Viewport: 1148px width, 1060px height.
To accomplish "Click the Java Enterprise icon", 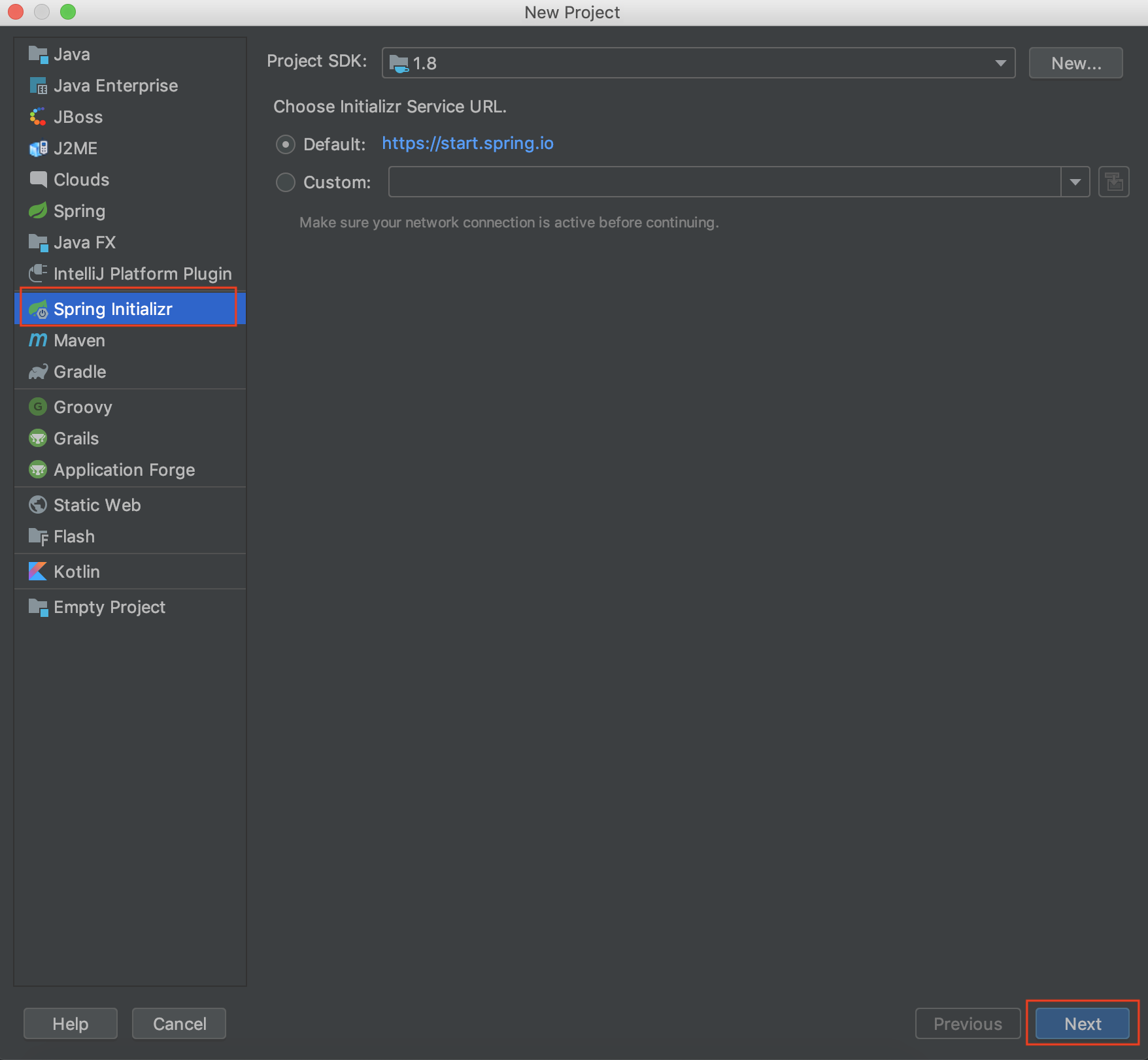I will point(38,86).
